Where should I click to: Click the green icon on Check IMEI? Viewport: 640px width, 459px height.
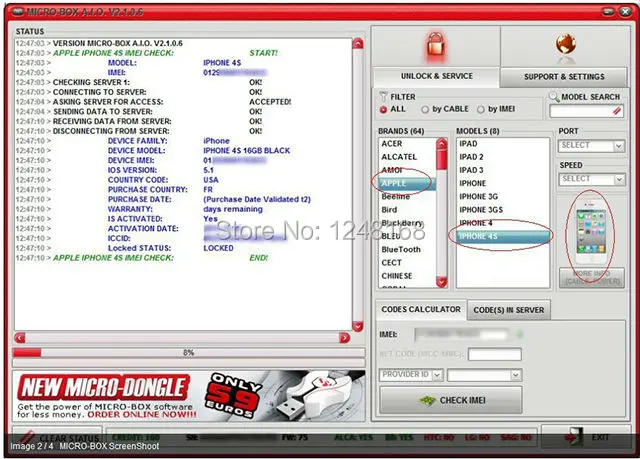[x=427, y=400]
